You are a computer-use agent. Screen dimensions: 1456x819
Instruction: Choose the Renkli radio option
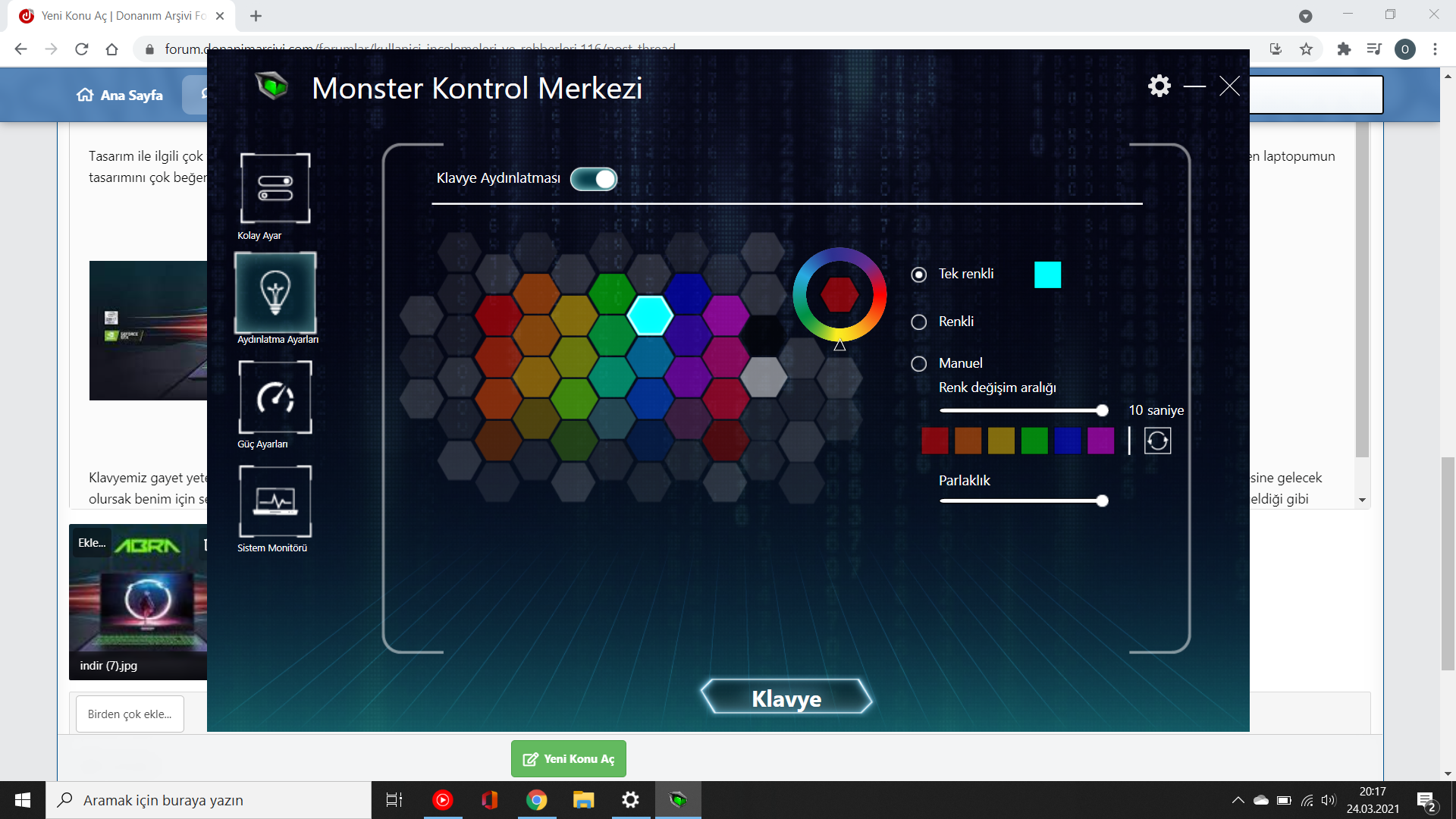(919, 322)
